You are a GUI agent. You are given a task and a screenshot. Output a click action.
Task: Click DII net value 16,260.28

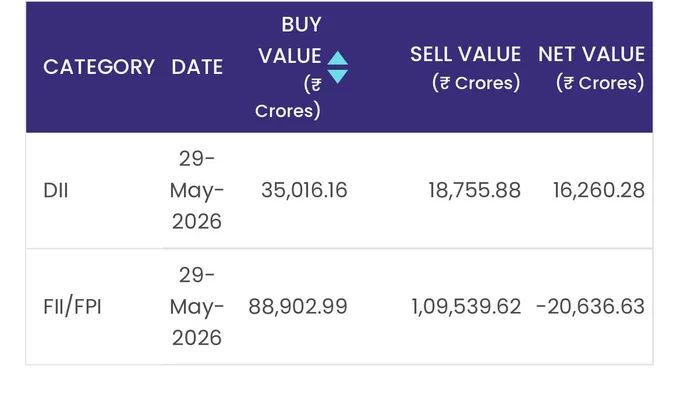[599, 191]
